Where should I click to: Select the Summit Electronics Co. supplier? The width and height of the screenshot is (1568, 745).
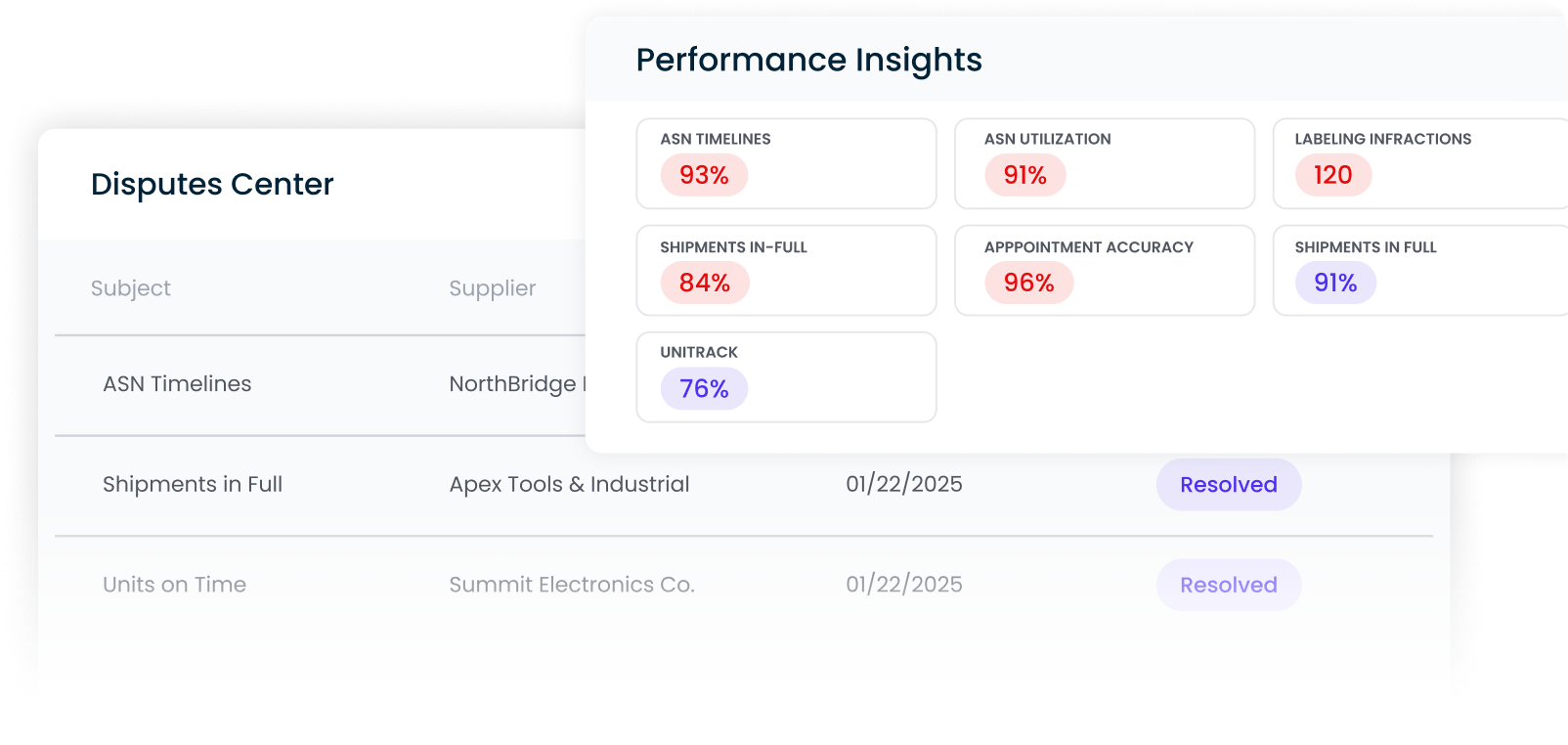pyautogui.click(x=572, y=585)
